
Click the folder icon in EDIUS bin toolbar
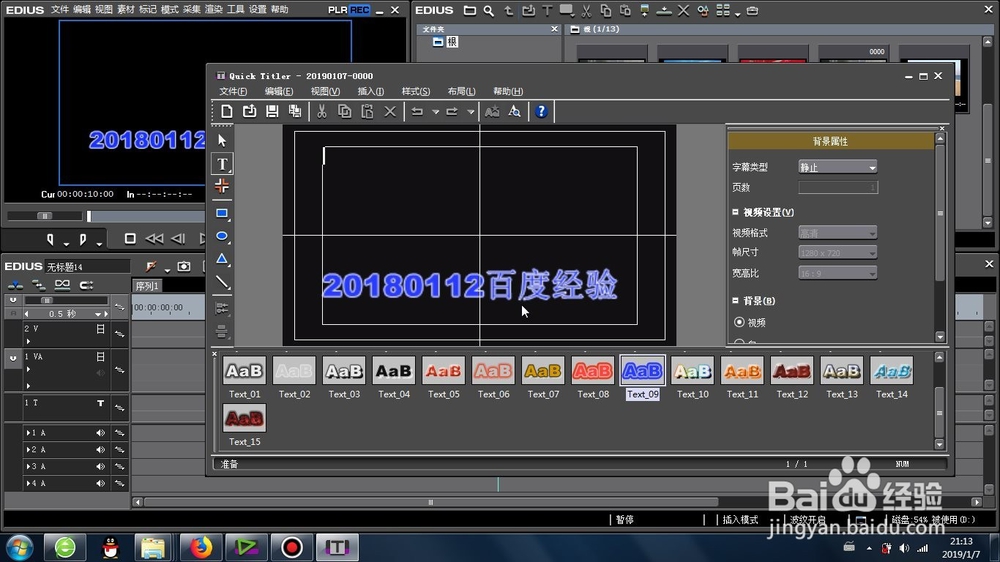click(470, 10)
